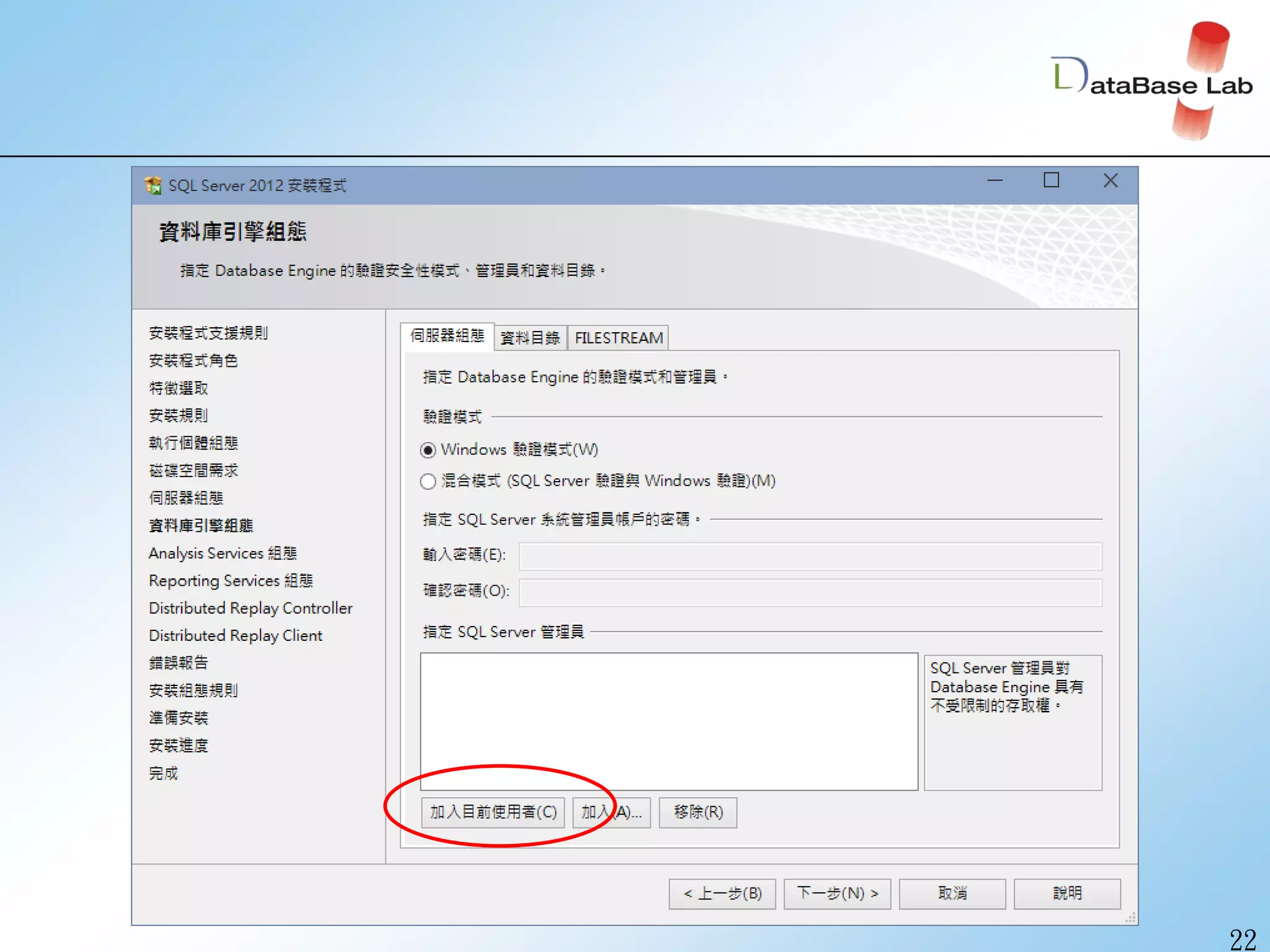Click 準備安裝 step in sidebar
Screen dimensions: 1270x952
coord(179,718)
